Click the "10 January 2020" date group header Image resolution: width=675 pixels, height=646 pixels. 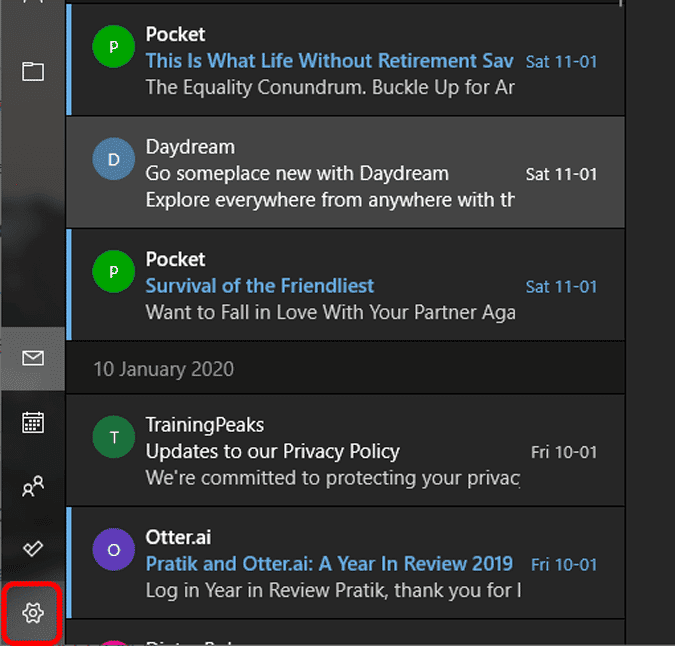pos(164,369)
